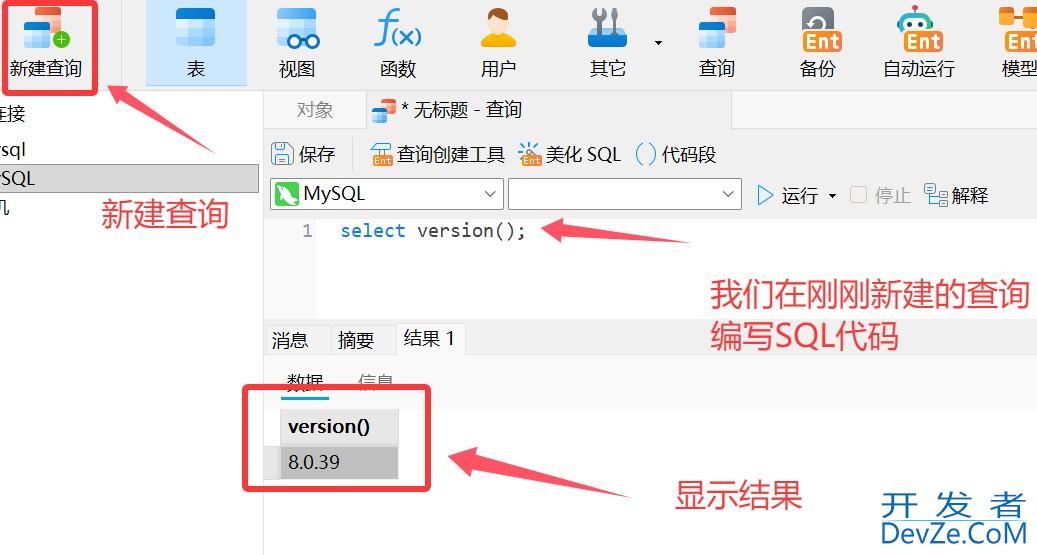Image resolution: width=1037 pixels, height=555 pixels.
Task: Click the 查询 (Query) toolbar icon
Action: click(717, 28)
